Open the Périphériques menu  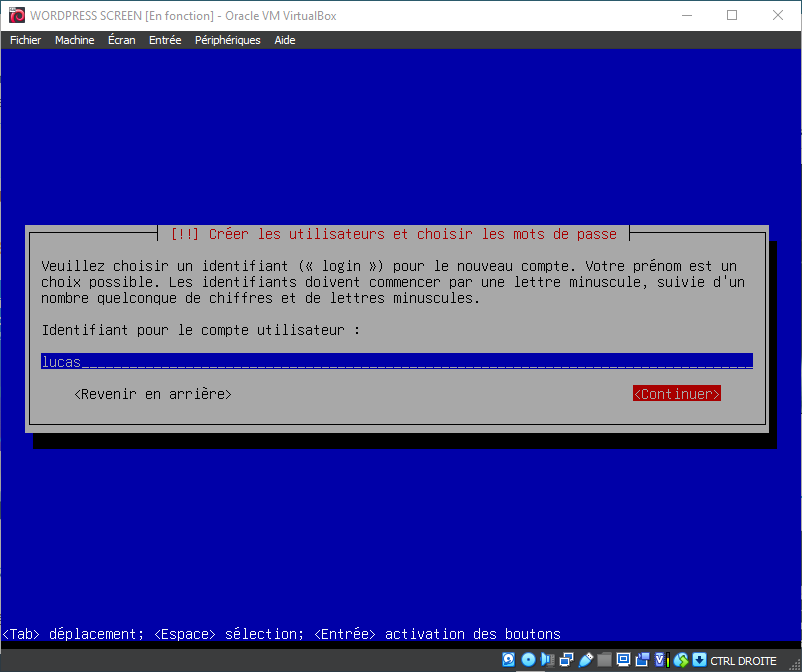tap(227, 40)
